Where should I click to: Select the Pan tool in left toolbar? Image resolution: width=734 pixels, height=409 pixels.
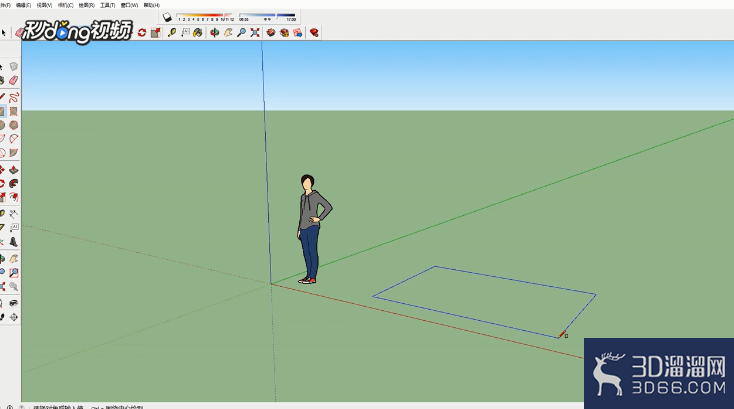(14, 258)
